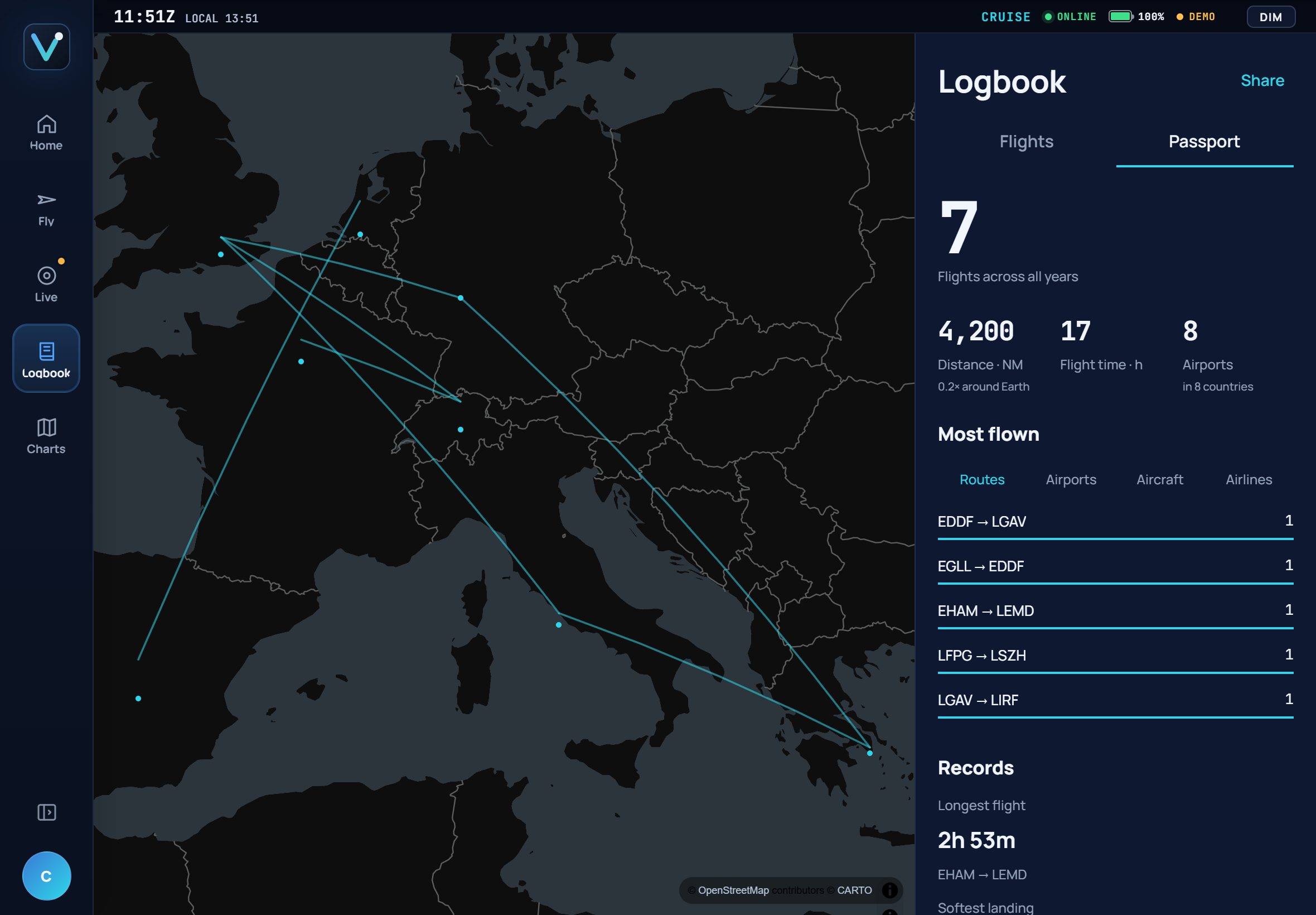Select the Logbook sidebar item

click(x=46, y=358)
